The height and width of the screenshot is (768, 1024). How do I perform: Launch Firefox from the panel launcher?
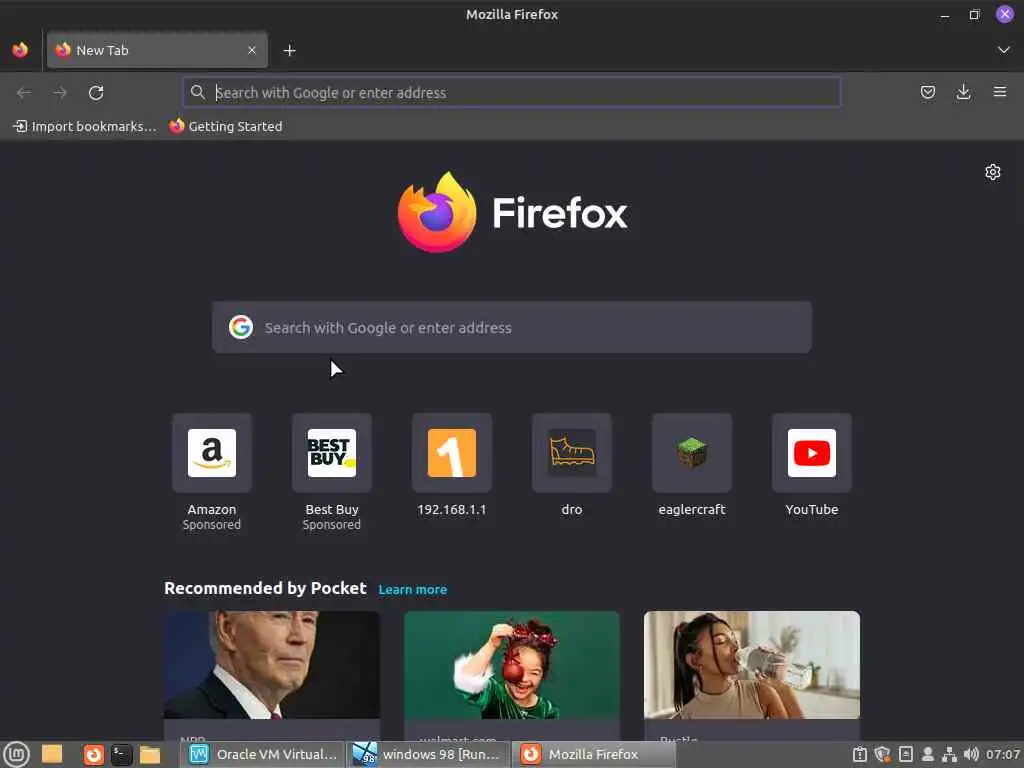click(93, 755)
